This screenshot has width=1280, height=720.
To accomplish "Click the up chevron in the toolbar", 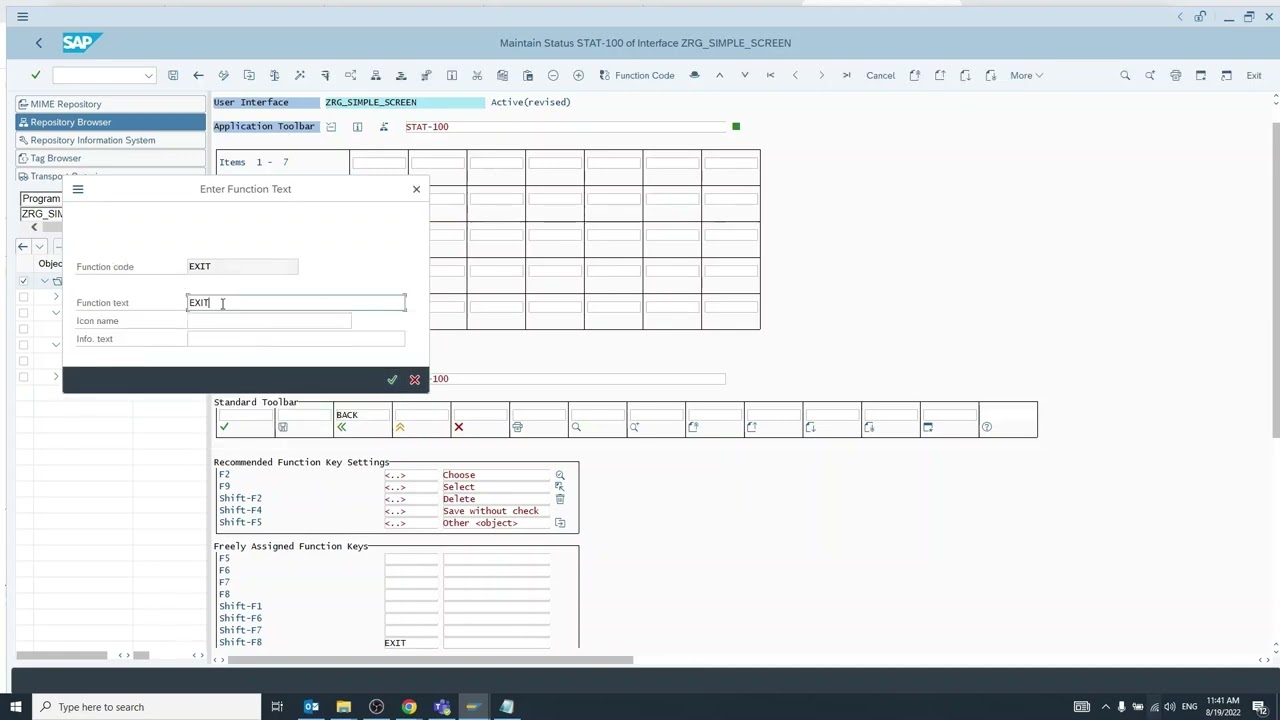I will [x=719, y=76].
